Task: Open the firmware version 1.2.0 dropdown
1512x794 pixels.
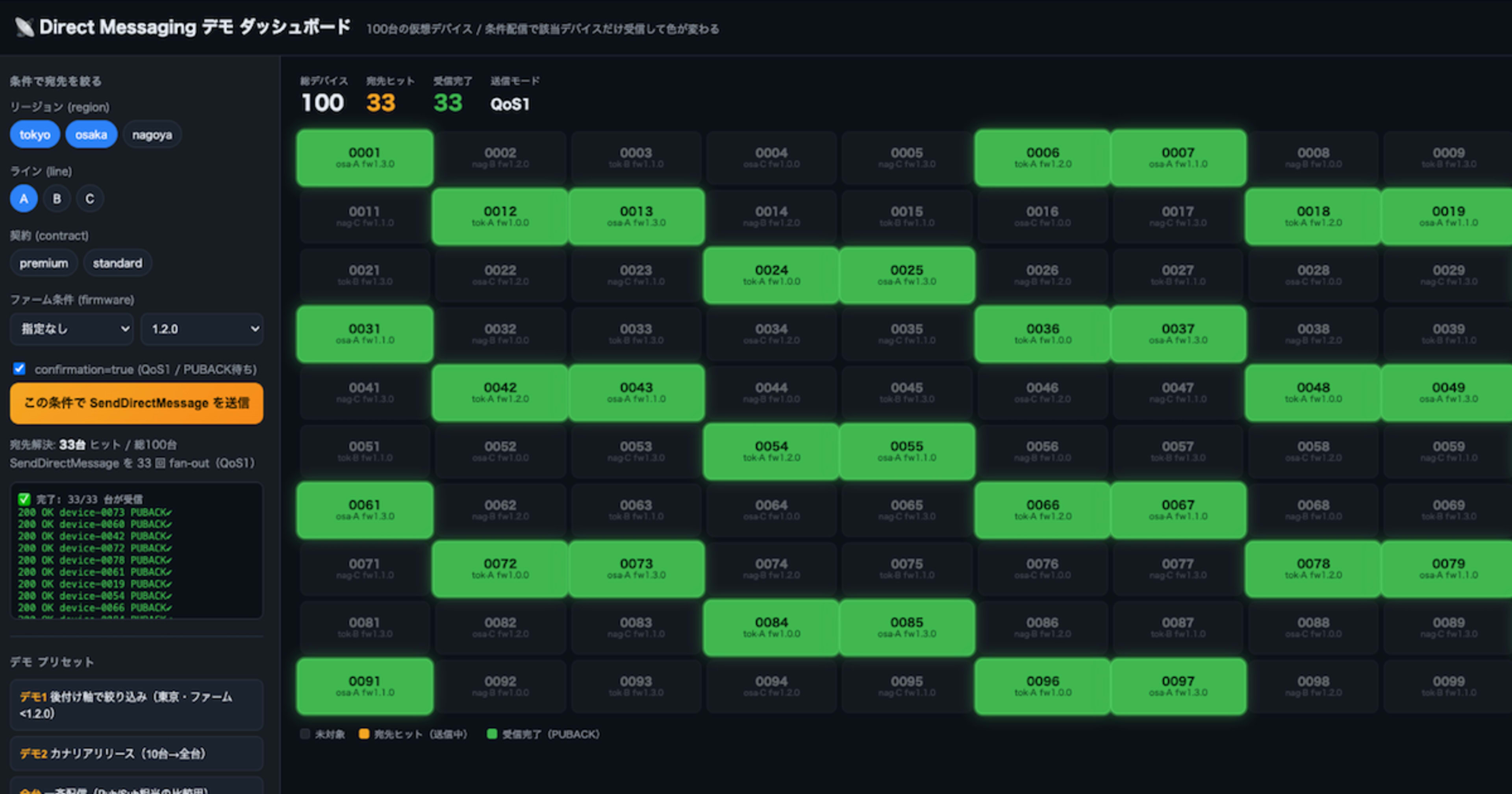Action: pos(202,329)
